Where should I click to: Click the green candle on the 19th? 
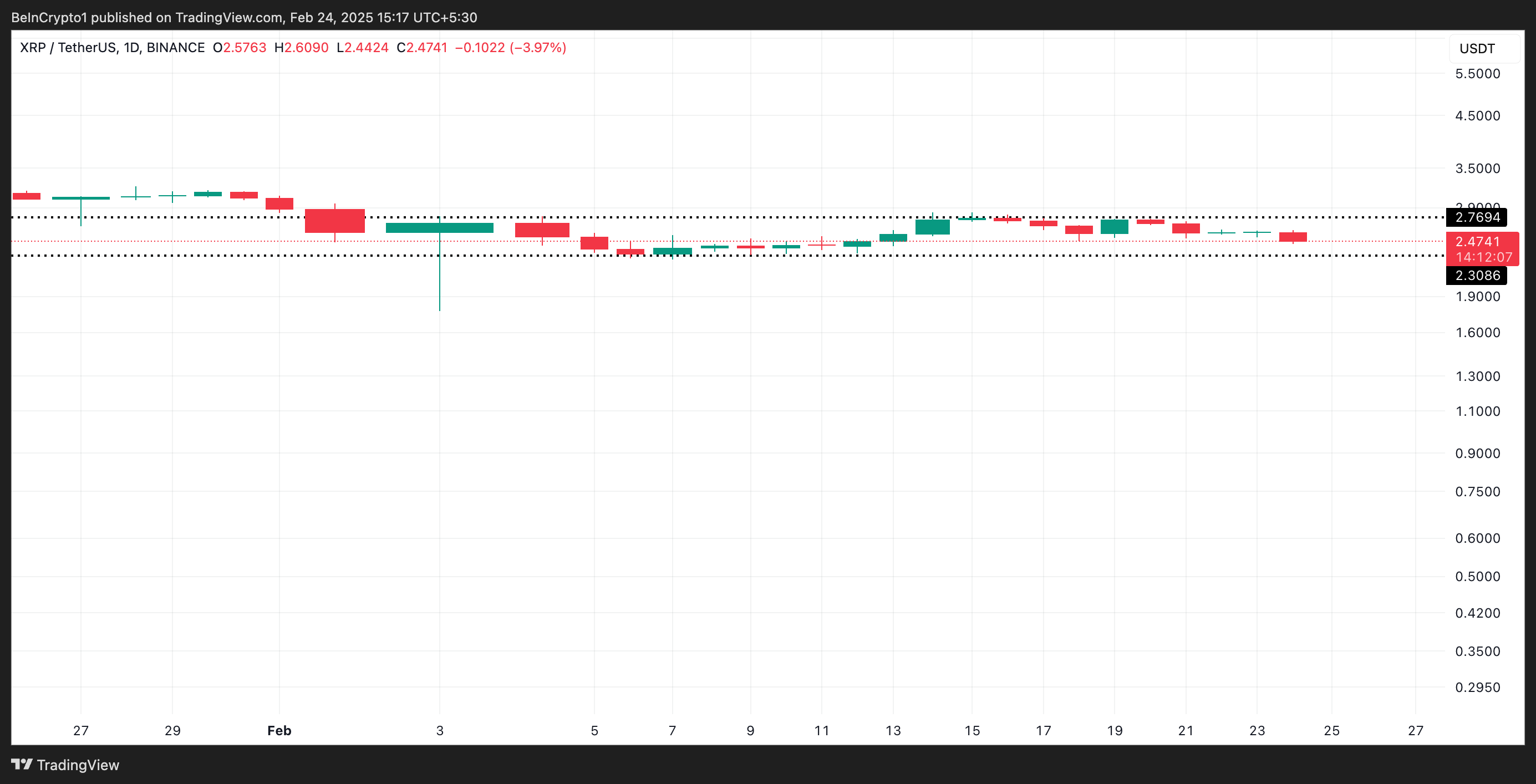pos(1115,227)
